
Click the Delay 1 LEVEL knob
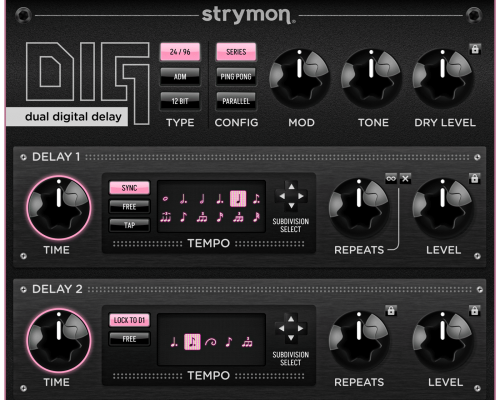pos(443,208)
